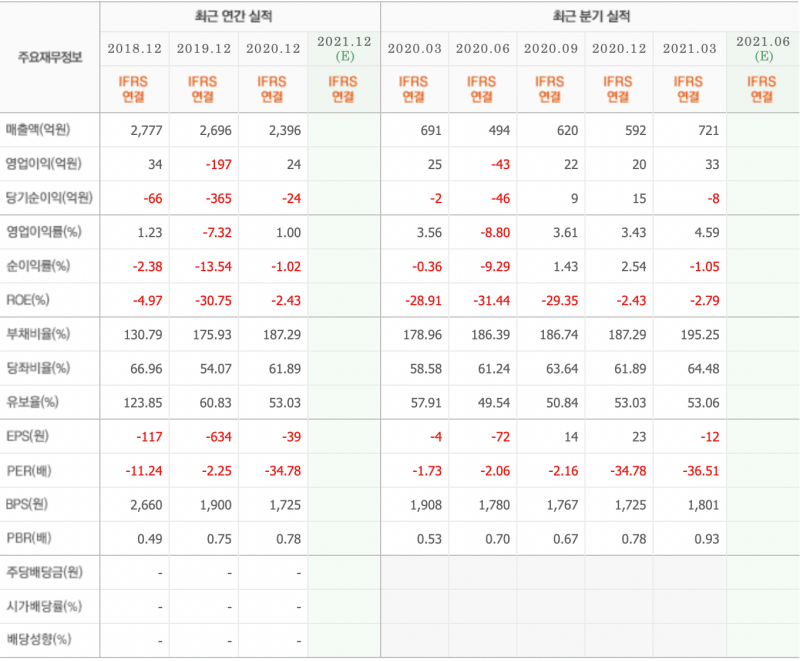
Task: Click revenue value 2,396
Action: (x=285, y=131)
